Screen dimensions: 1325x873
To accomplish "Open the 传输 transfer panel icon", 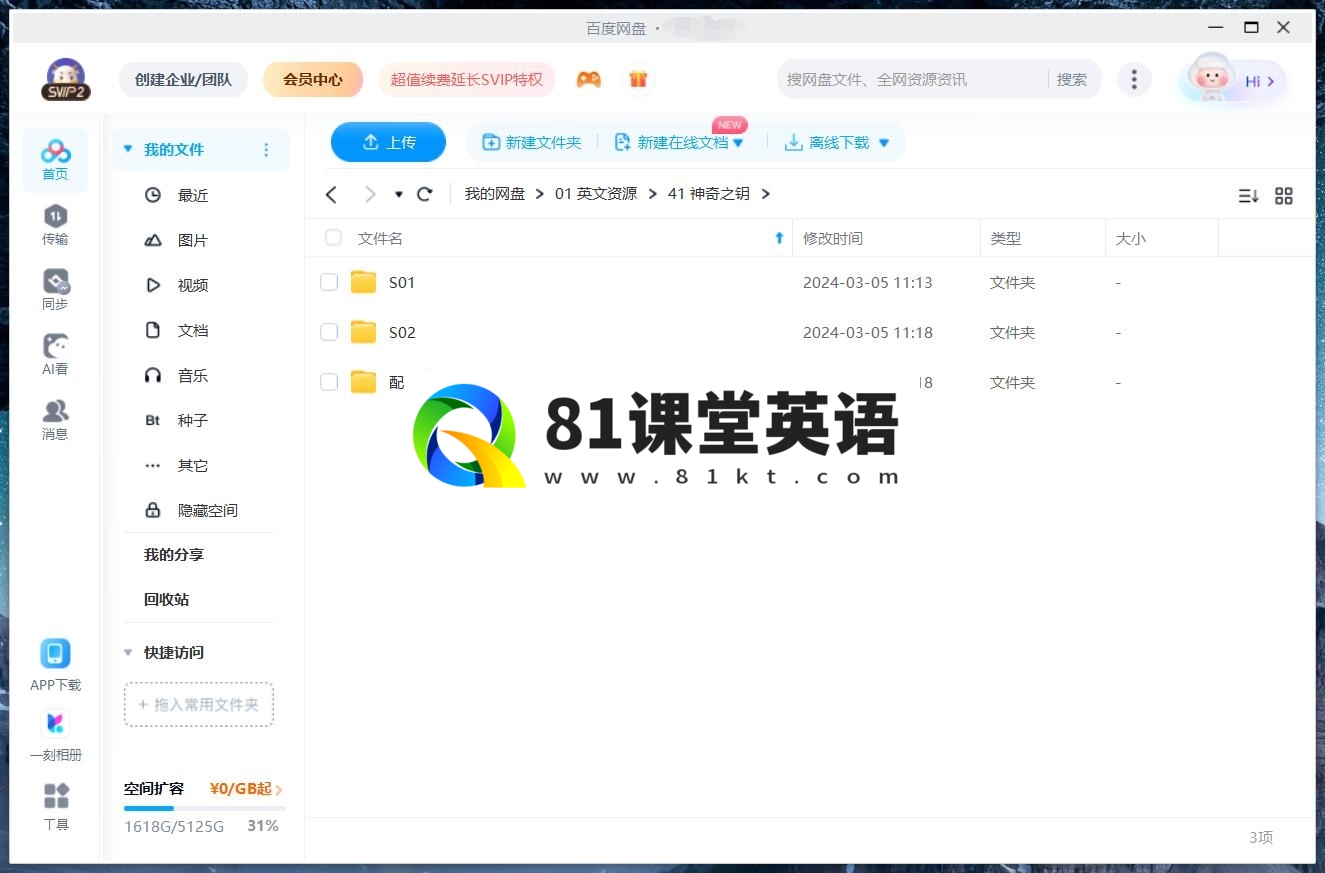I will (55, 217).
